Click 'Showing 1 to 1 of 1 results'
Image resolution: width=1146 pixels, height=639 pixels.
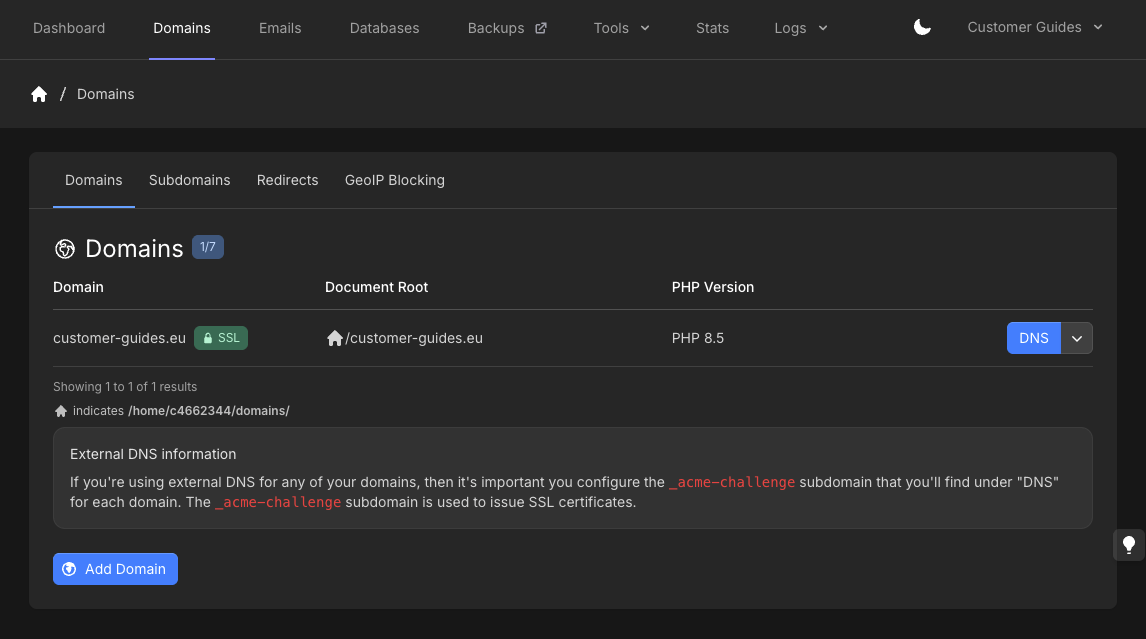[125, 387]
